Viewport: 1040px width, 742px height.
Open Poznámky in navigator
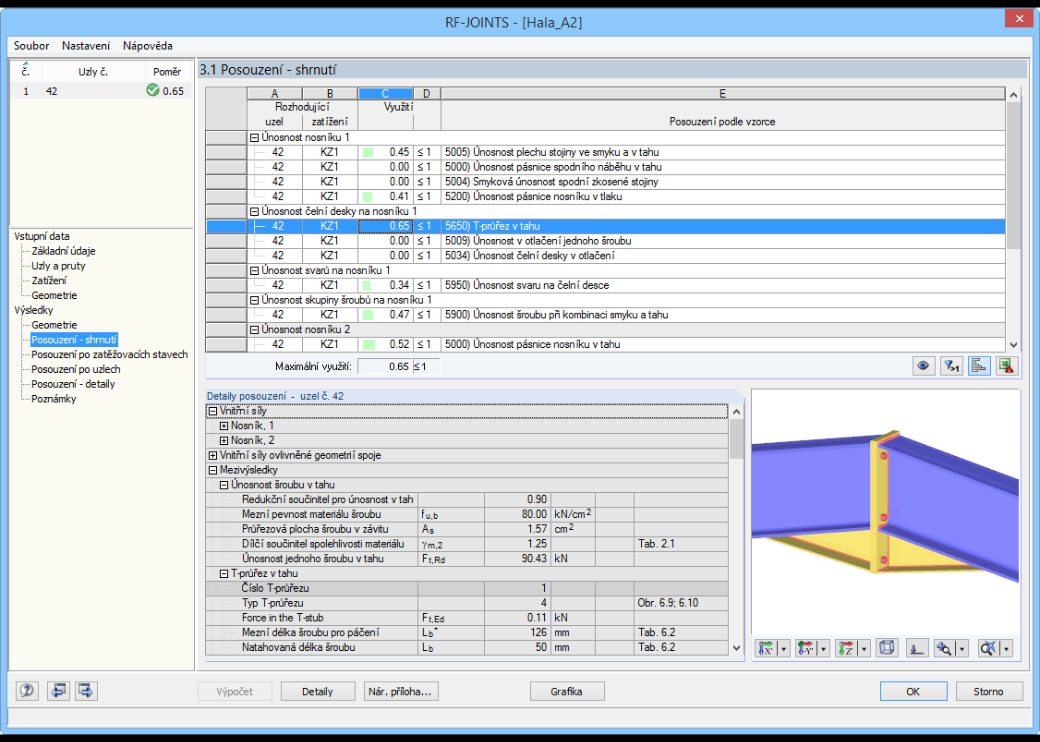click(x=54, y=399)
